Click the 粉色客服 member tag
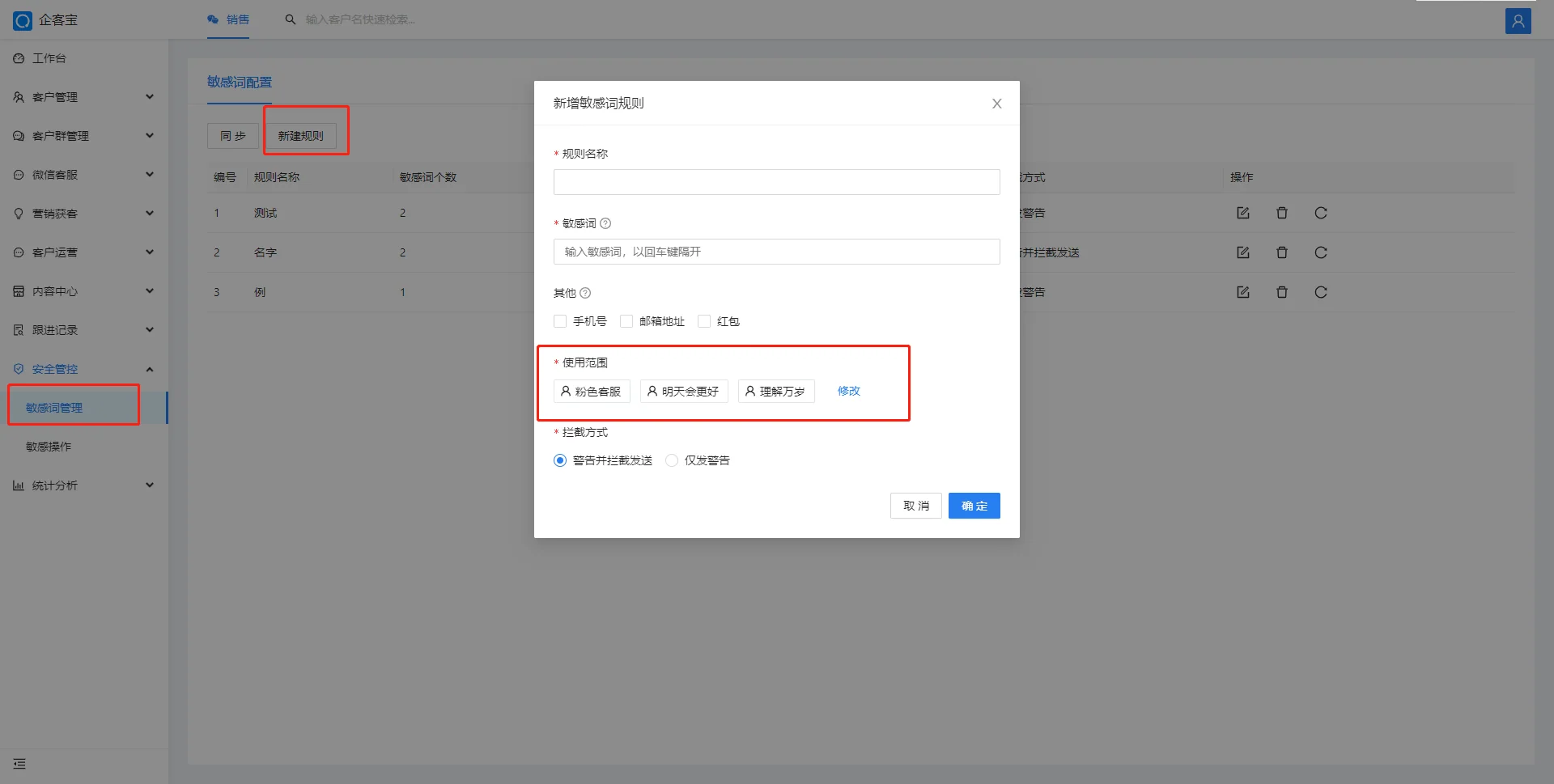Image resolution: width=1554 pixels, height=784 pixels. click(592, 392)
